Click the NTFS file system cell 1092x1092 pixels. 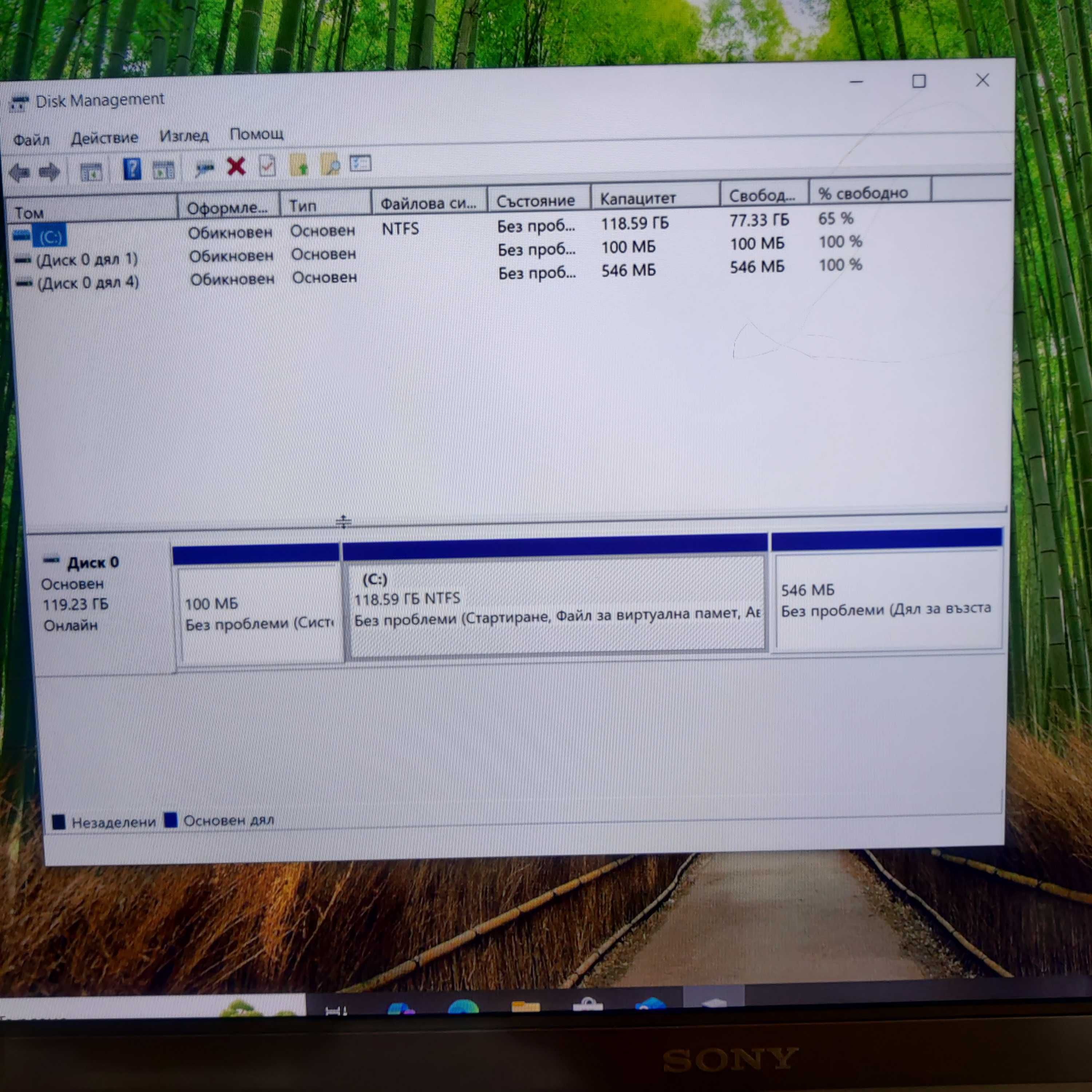coord(400,229)
